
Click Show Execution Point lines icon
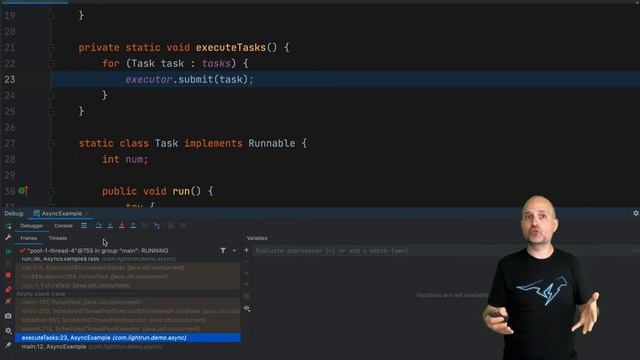coord(84,225)
